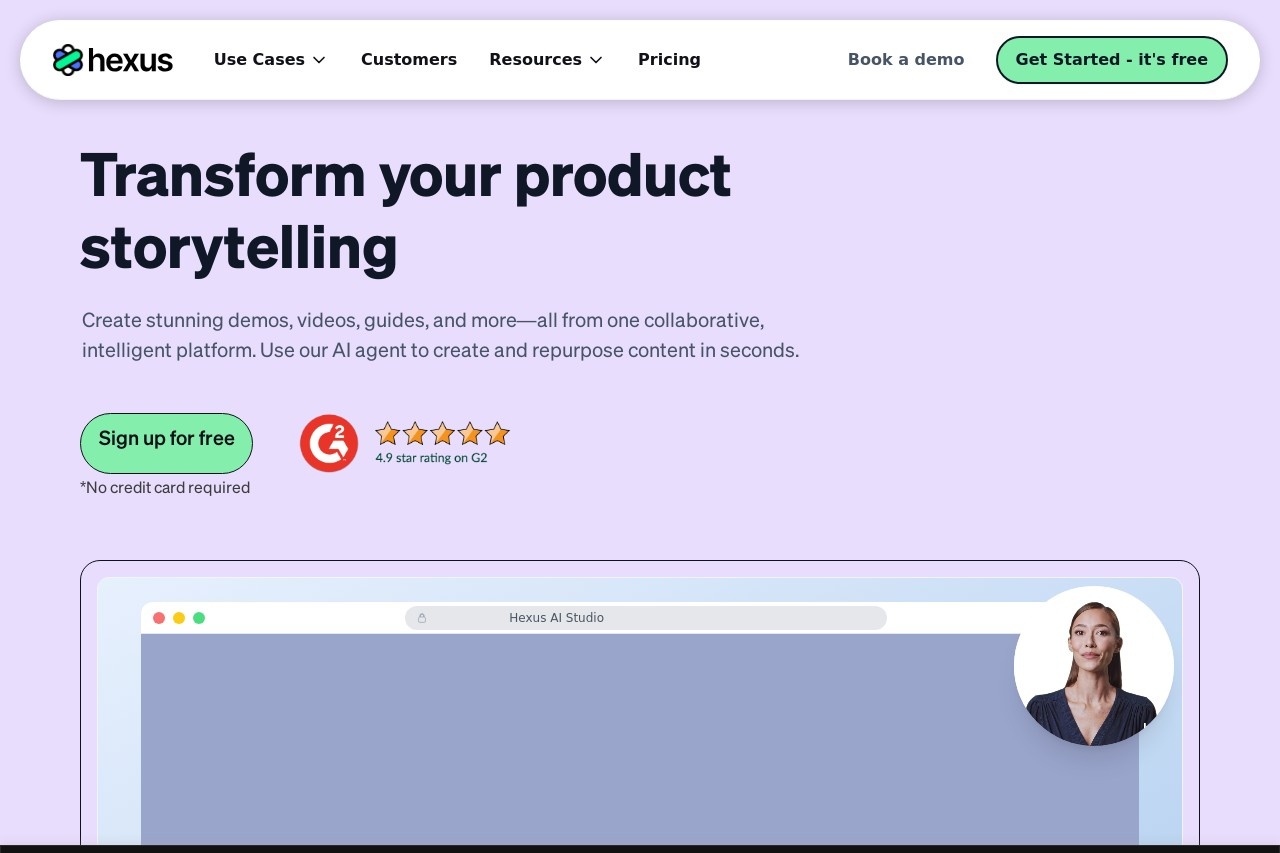Click the Hexus logo icon

[67, 60]
